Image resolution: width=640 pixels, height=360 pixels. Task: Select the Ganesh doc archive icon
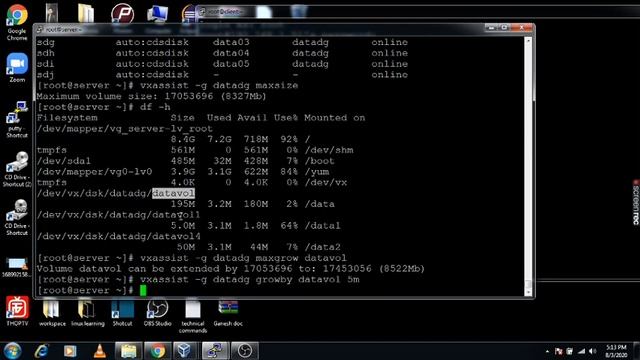click(228, 313)
